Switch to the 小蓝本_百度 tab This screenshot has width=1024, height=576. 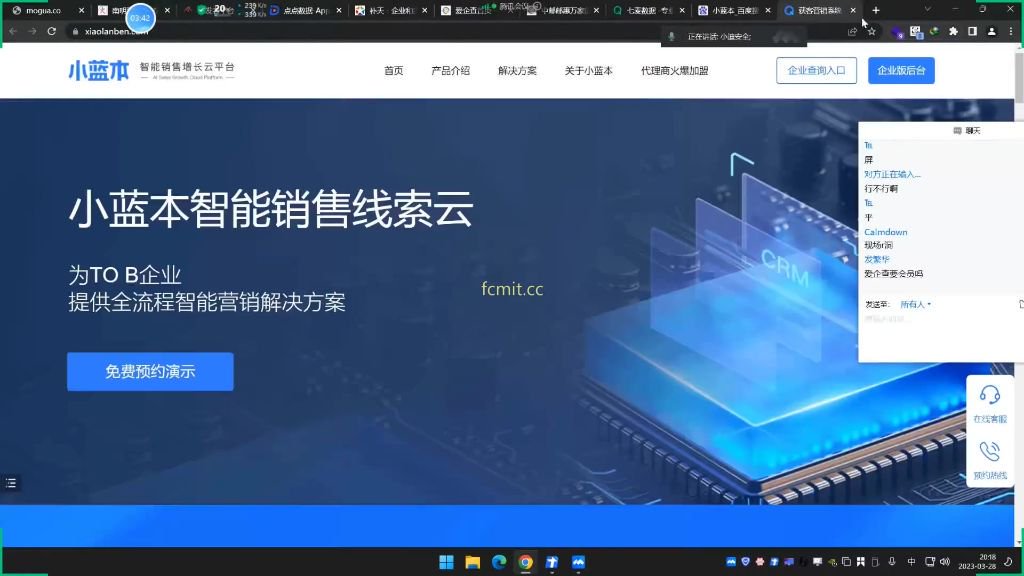(734, 10)
